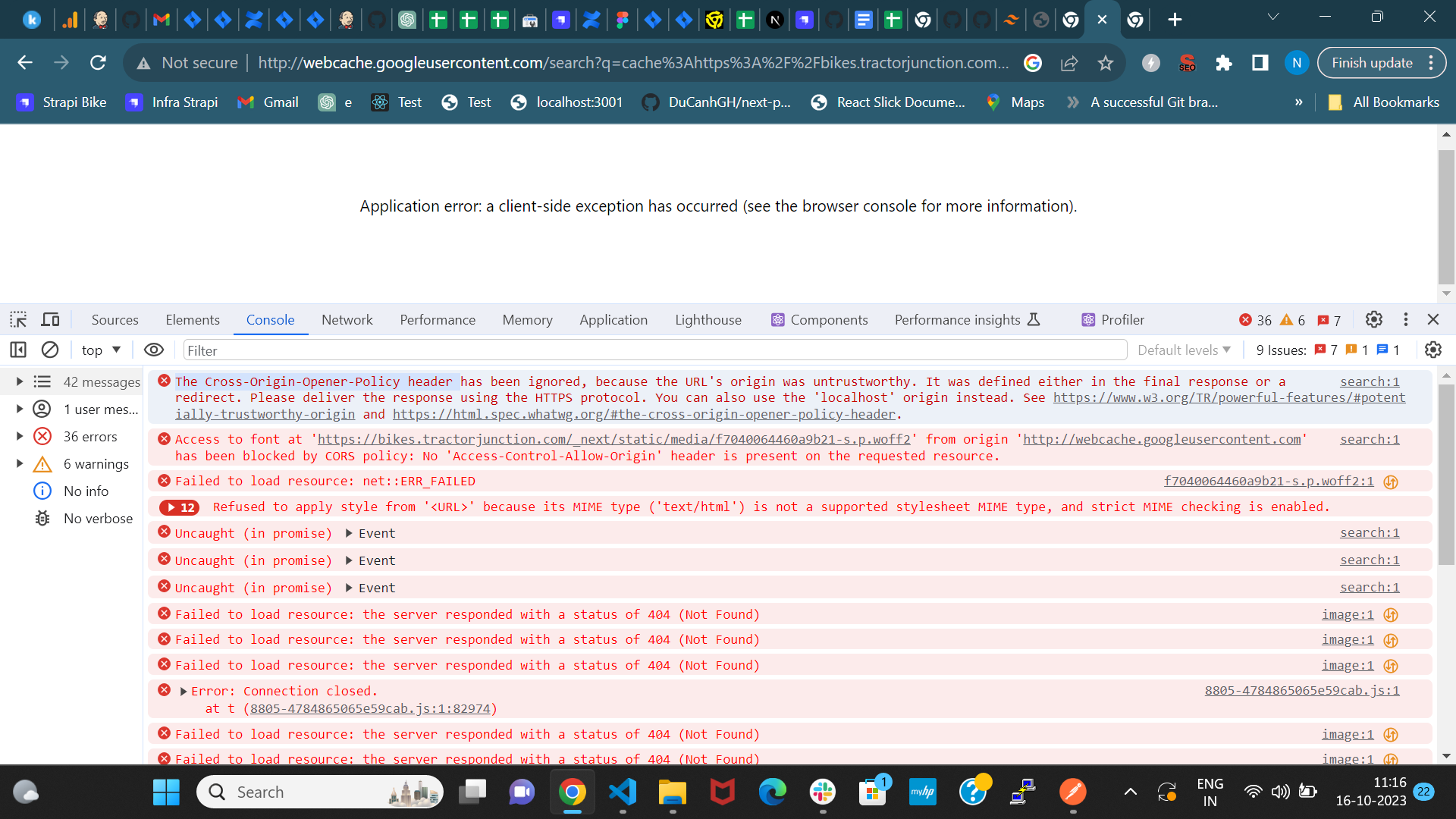Select the inspect element tool
This screenshot has width=1456, height=819.
tap(17, 319)
